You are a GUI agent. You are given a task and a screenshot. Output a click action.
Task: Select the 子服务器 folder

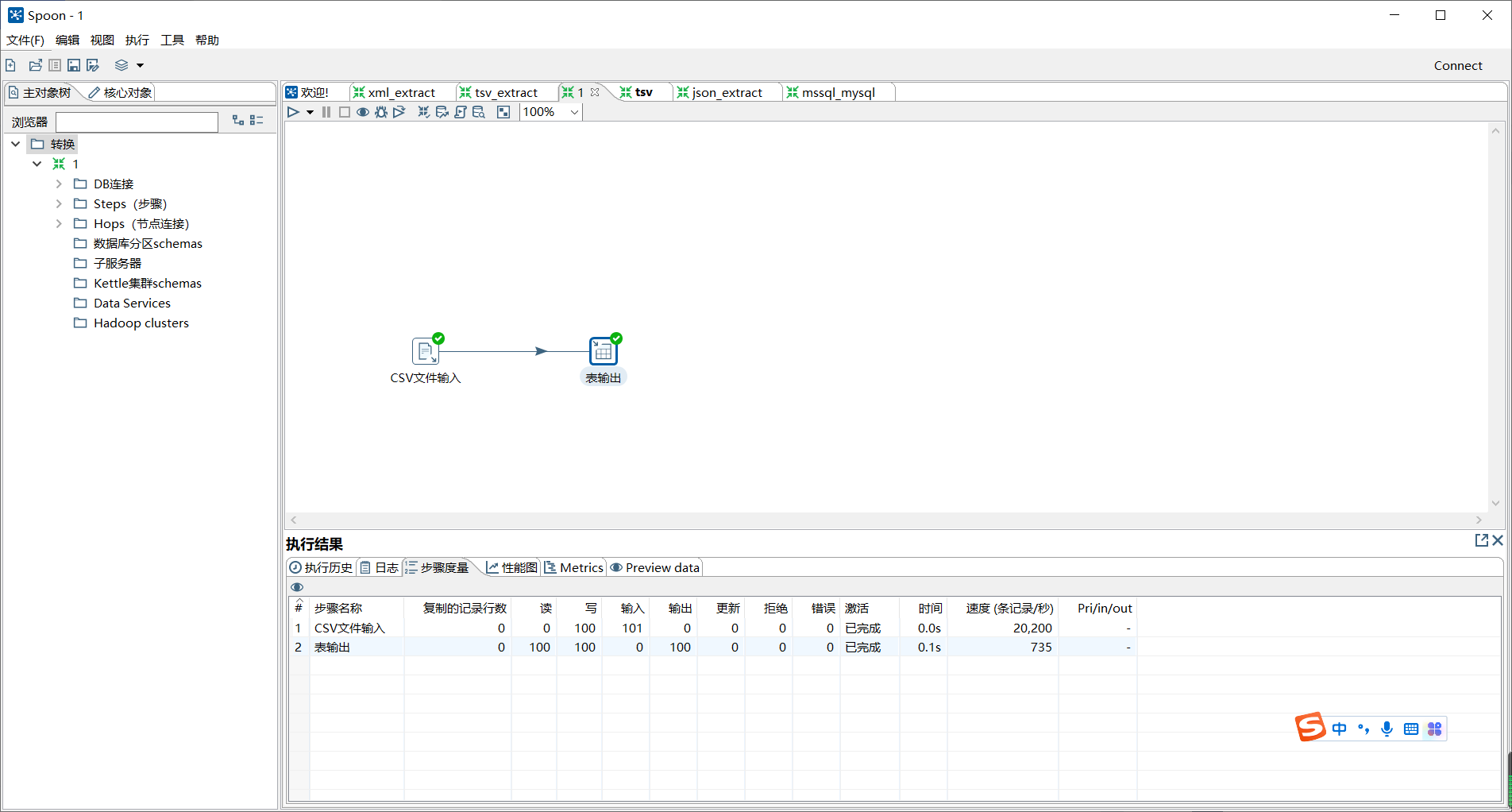[118, 263]
